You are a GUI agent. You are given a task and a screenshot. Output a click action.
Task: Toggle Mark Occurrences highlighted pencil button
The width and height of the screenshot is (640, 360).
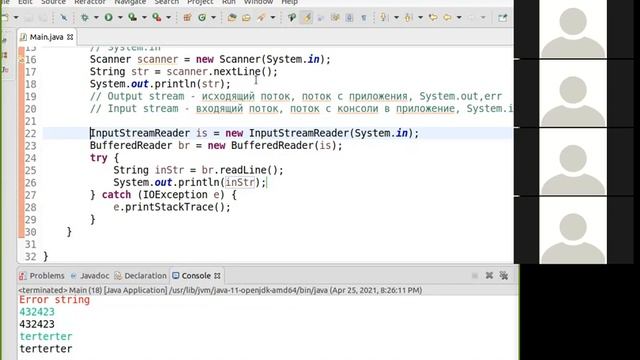point(307,18)
